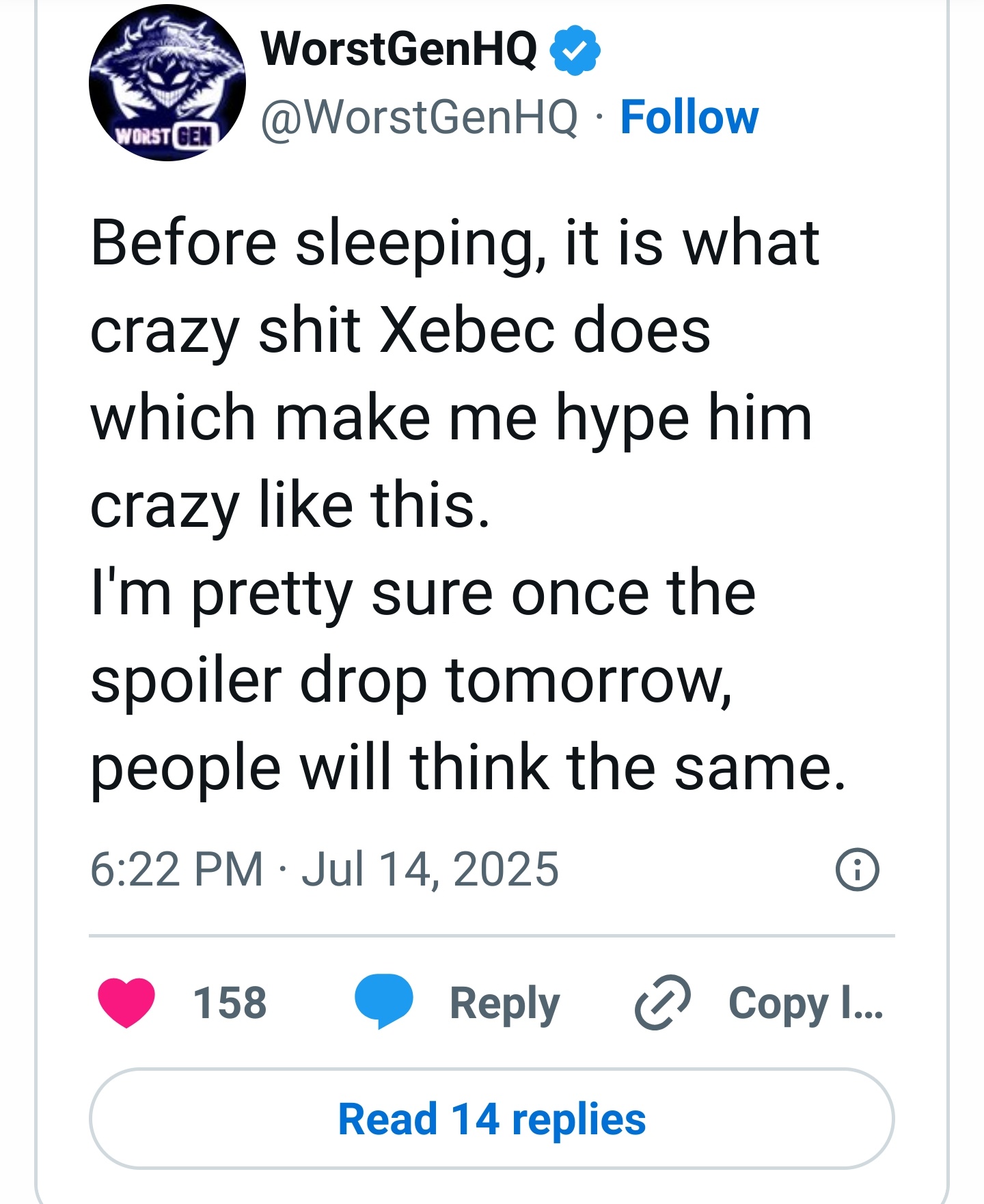Choose the truncated Copy l... label
The width and height of the screenshot is (984, 1204).
click(x=806, y=1004)
